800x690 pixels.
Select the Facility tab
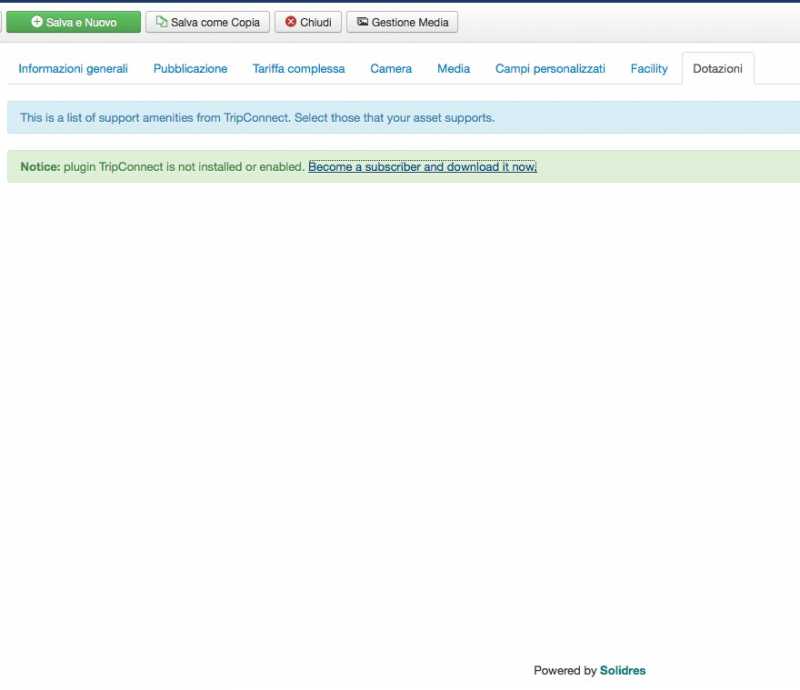coord(649,69)
